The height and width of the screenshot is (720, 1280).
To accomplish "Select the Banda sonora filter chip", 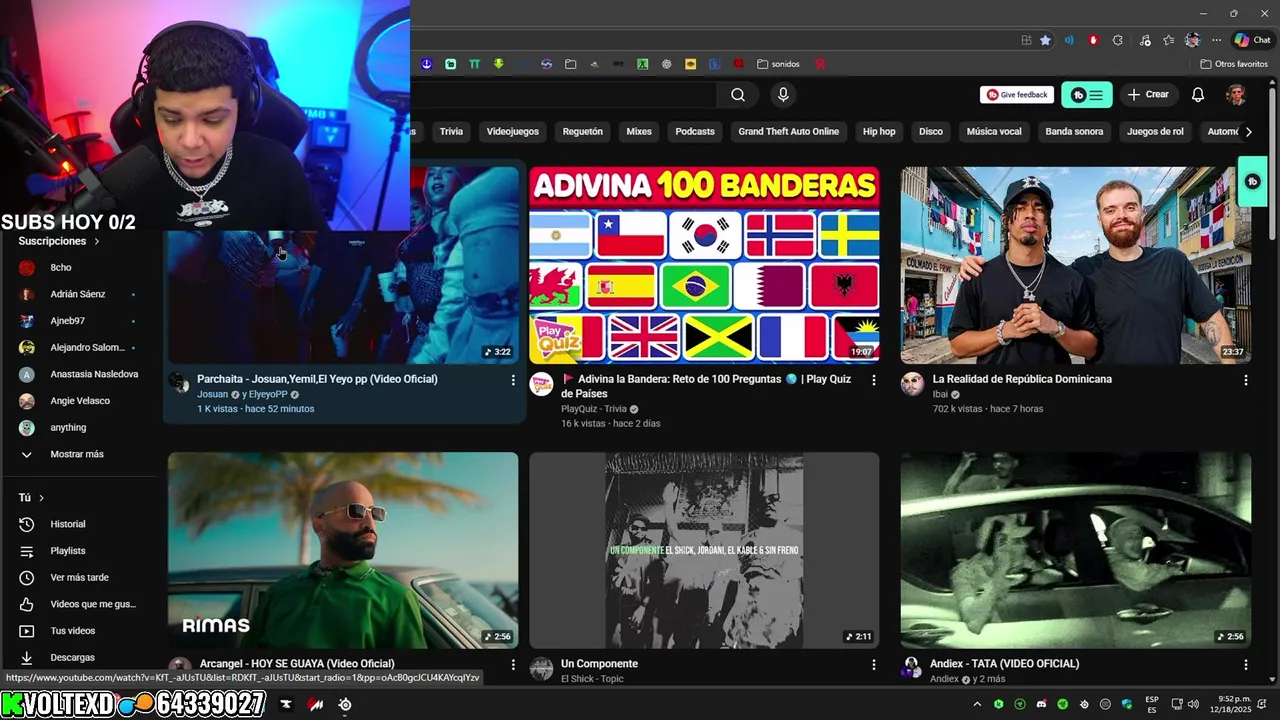I will coord(1074,131).
